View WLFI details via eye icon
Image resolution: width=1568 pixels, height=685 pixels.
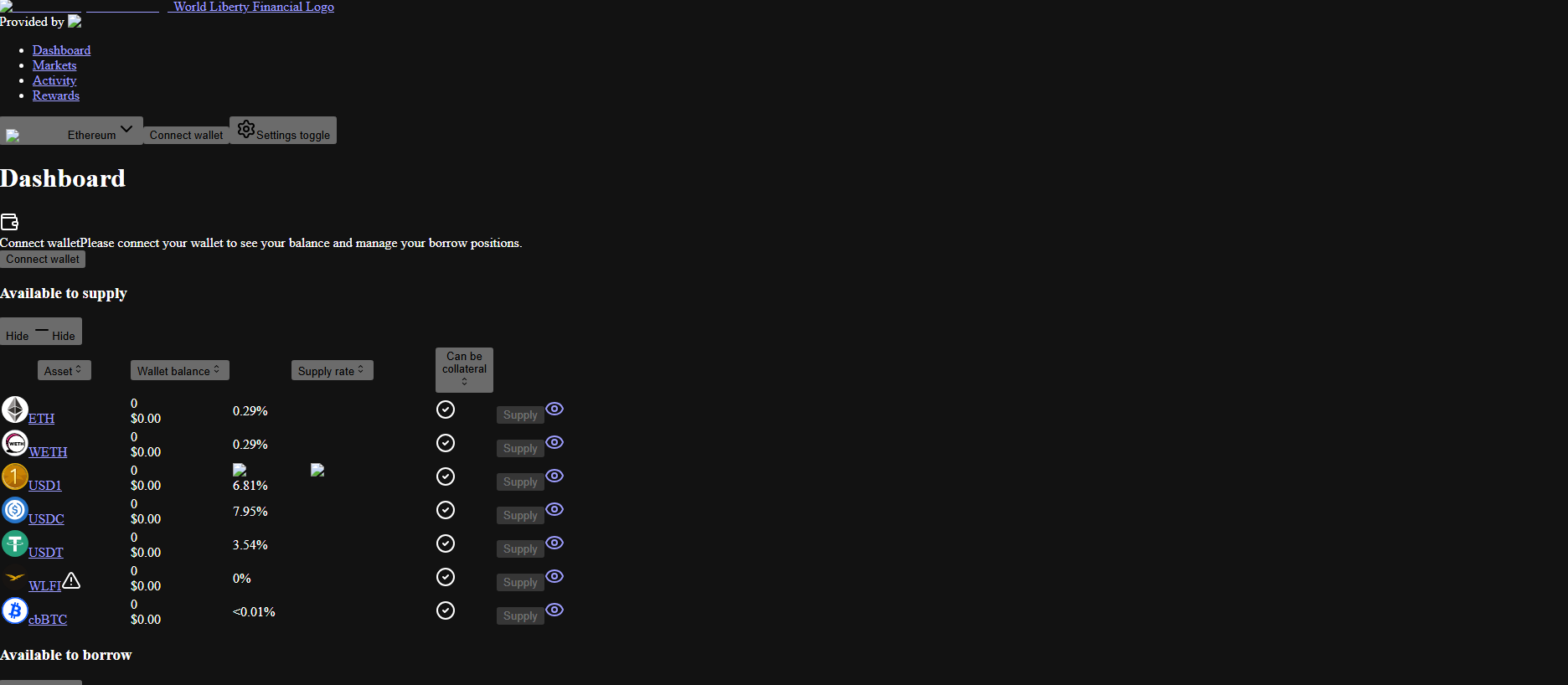(x=554, y=576)
